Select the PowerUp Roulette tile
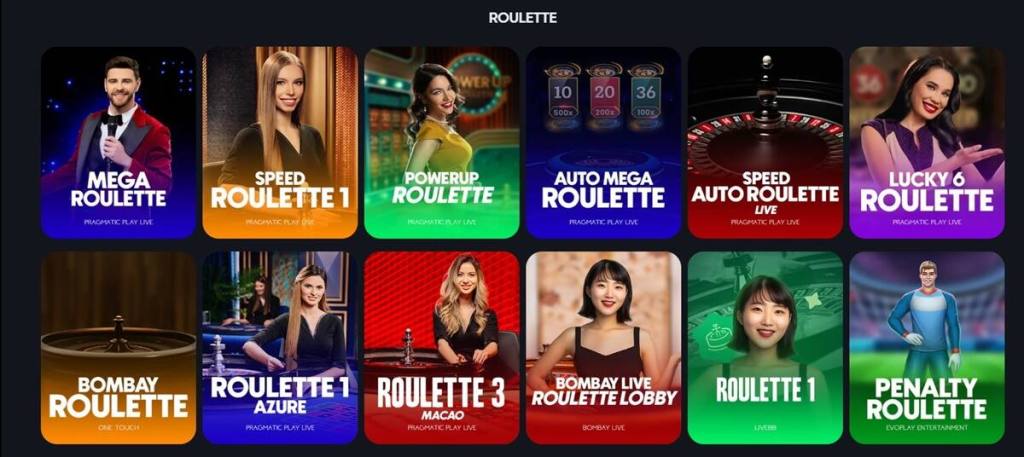Screen dimensions: 1024x457 click(441, 142)
